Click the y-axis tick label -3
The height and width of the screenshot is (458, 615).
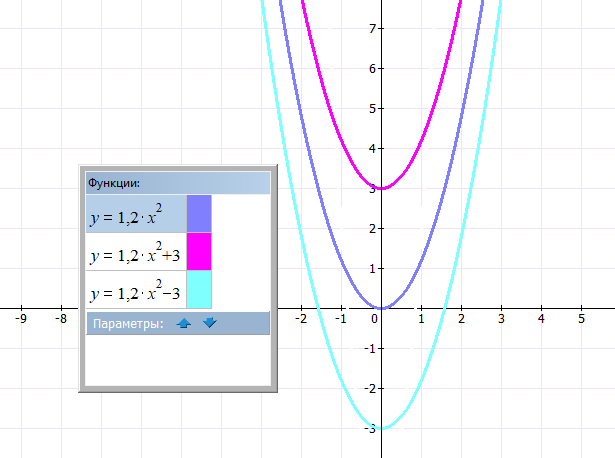369,428
